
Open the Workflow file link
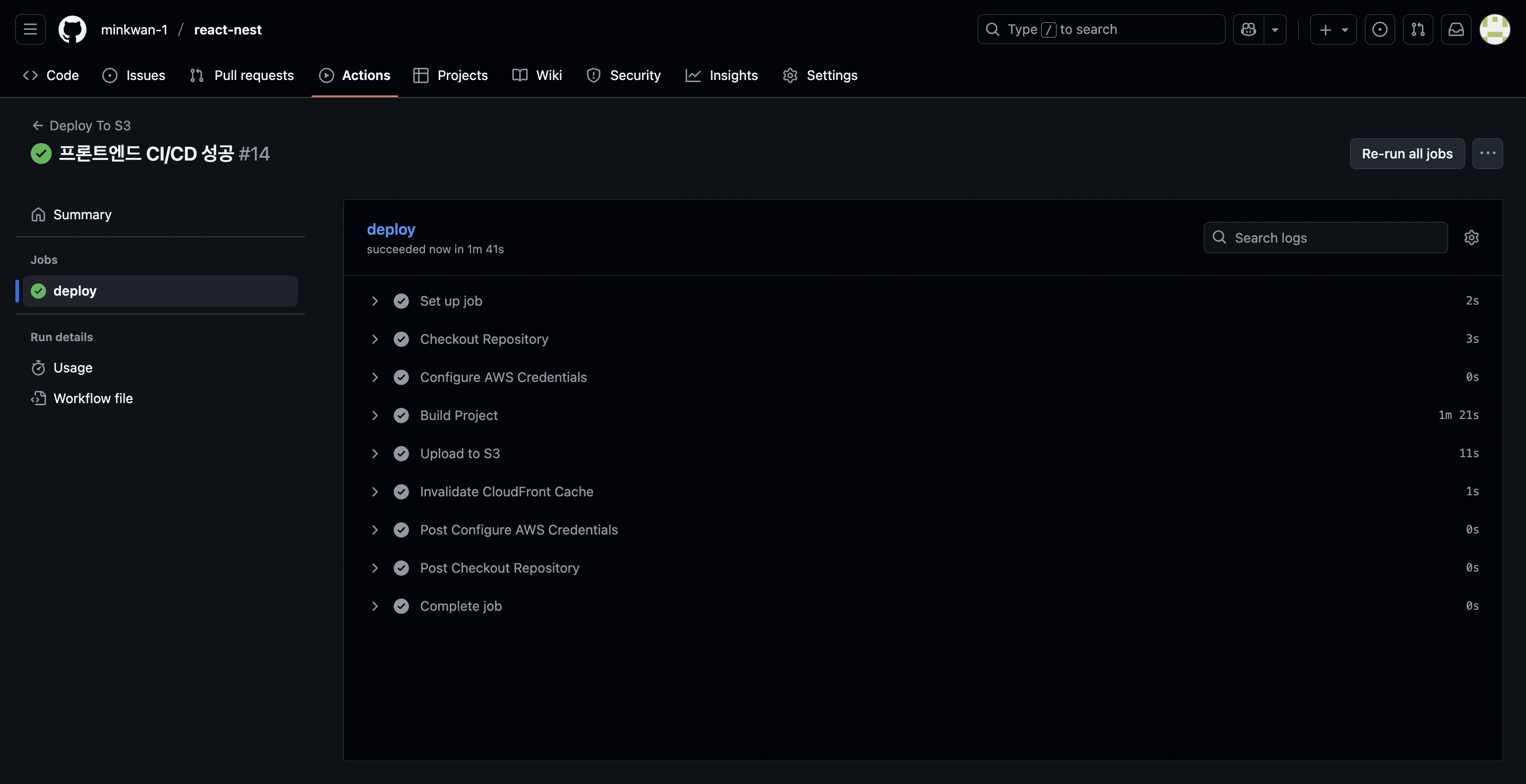coord(93,398)
